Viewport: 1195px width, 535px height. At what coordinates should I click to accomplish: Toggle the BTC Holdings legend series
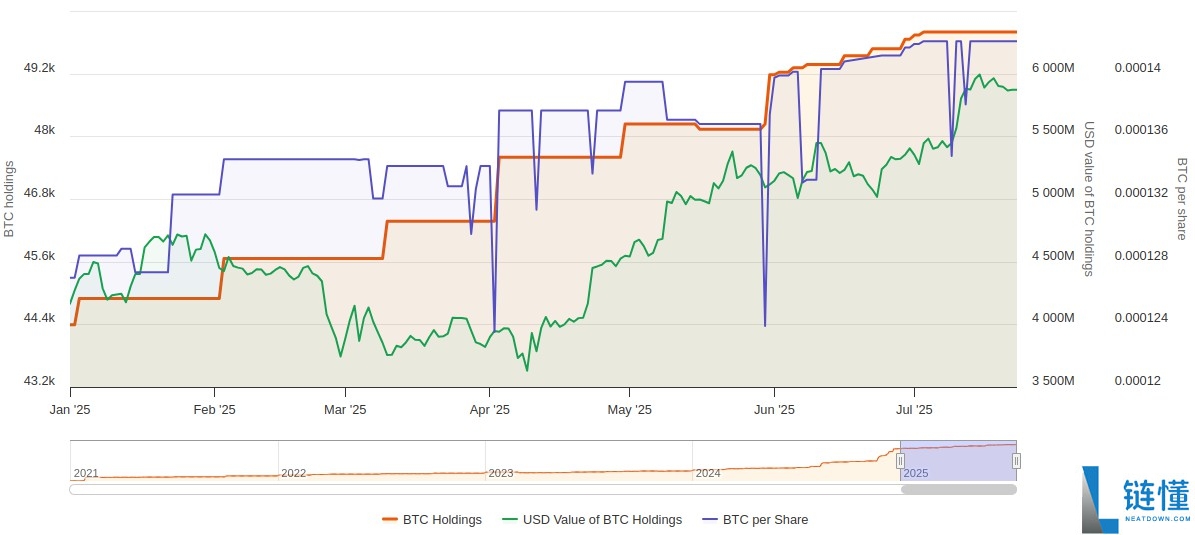(442, 520)
